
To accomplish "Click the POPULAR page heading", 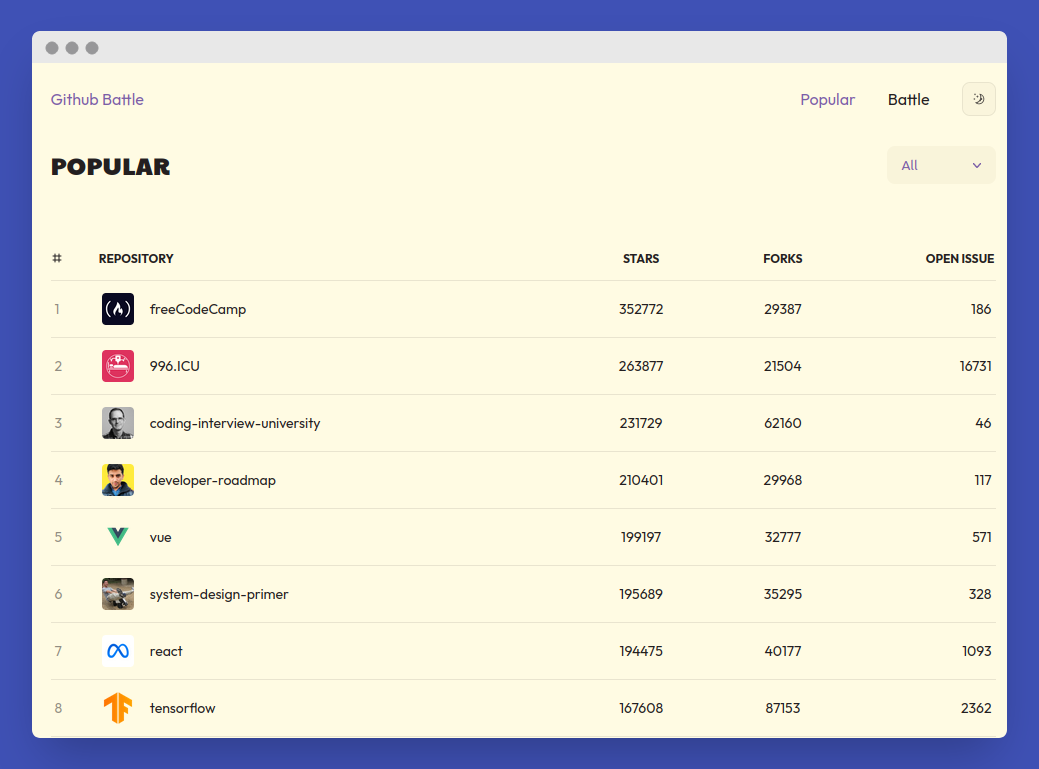I will tap(111, 167).
